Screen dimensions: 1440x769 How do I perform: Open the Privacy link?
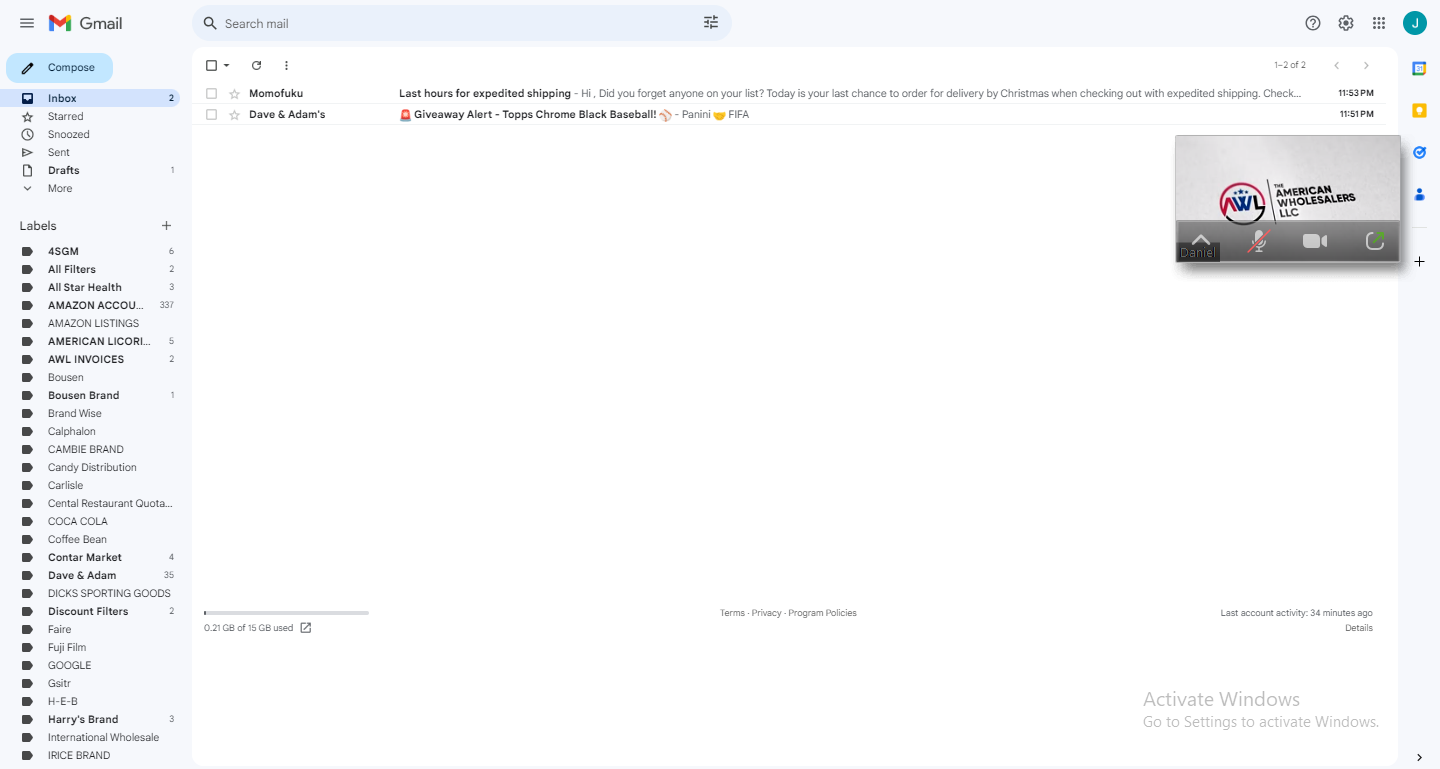[x=767, y=613]
